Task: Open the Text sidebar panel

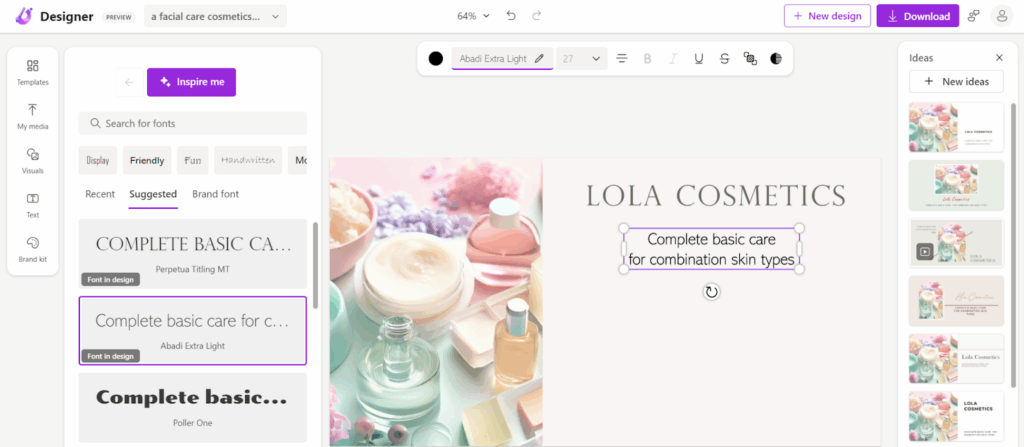Action: (33, 205)
